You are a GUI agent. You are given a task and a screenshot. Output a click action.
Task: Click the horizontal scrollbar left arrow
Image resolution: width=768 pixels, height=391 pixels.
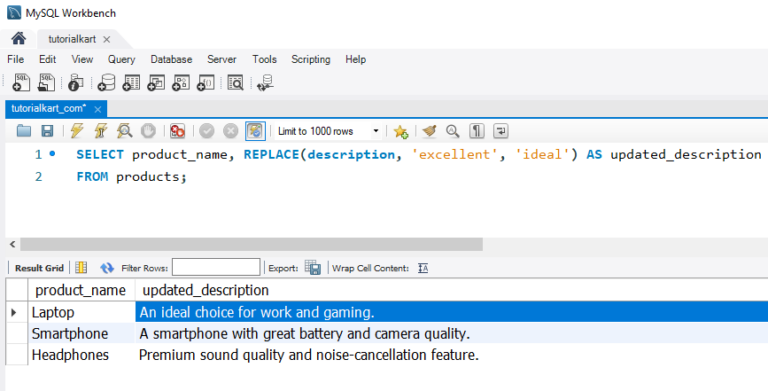(x=13, y=244)
